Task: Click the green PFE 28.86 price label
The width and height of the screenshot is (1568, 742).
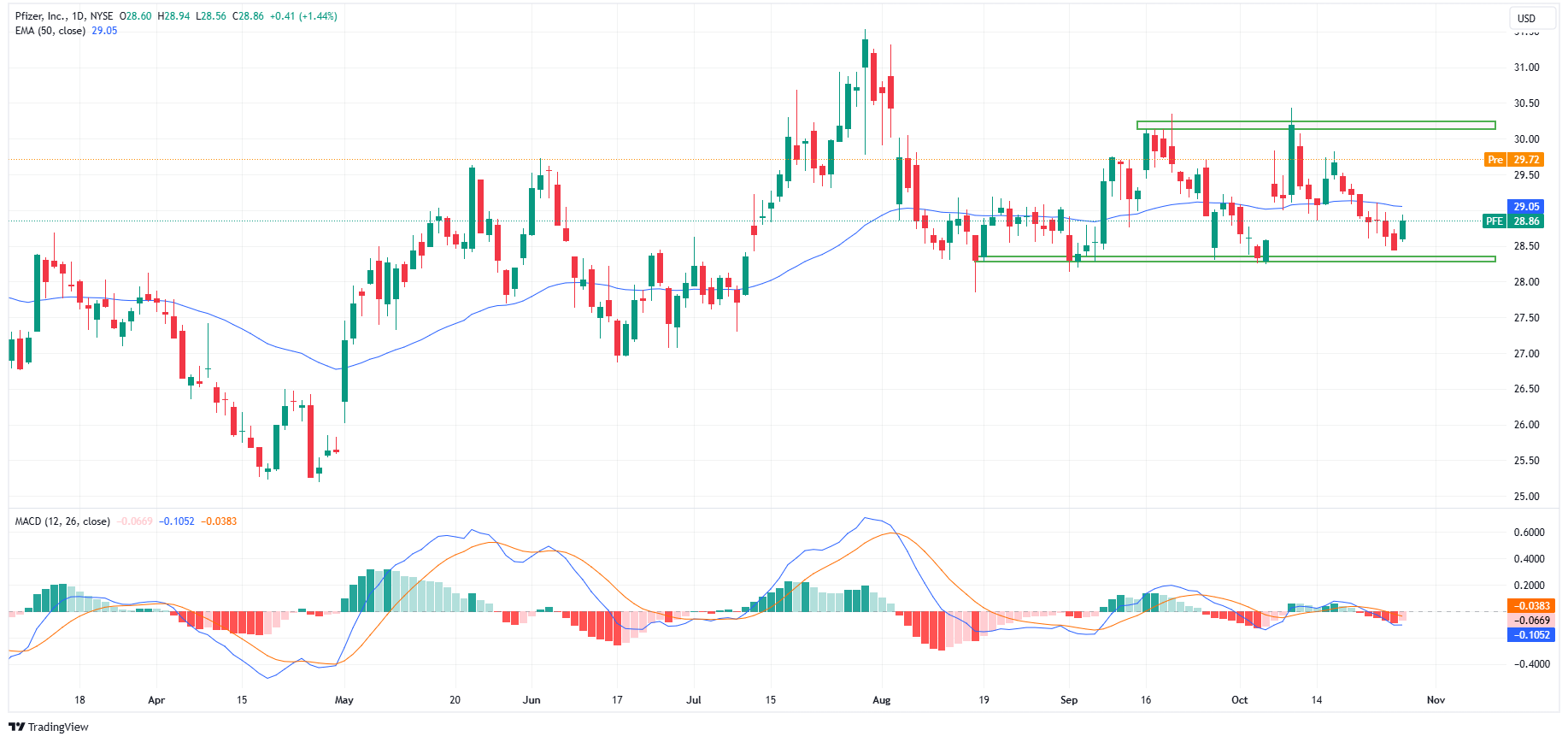Action: click(1514, 221)
